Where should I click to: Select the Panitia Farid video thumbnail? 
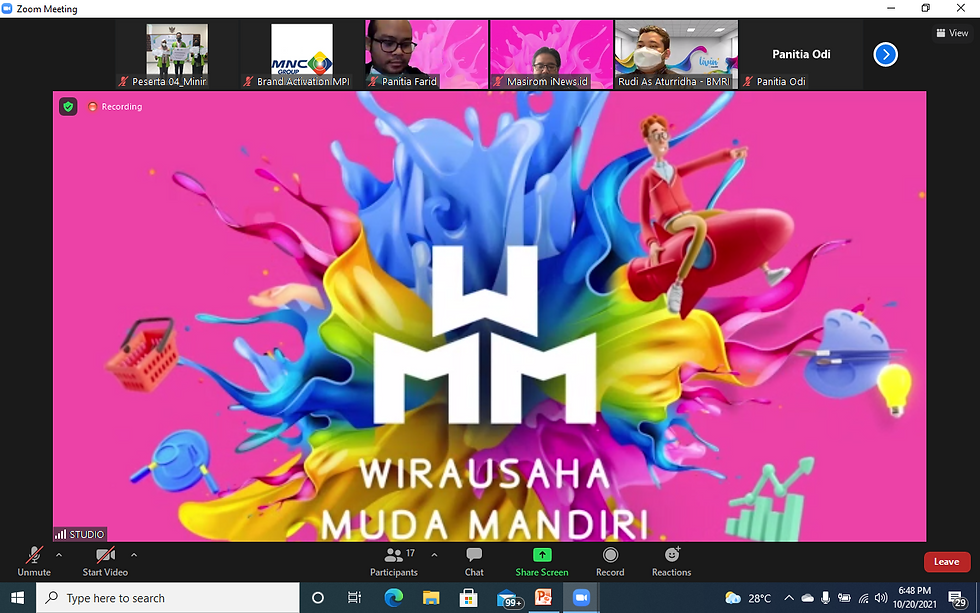[427, 54]
